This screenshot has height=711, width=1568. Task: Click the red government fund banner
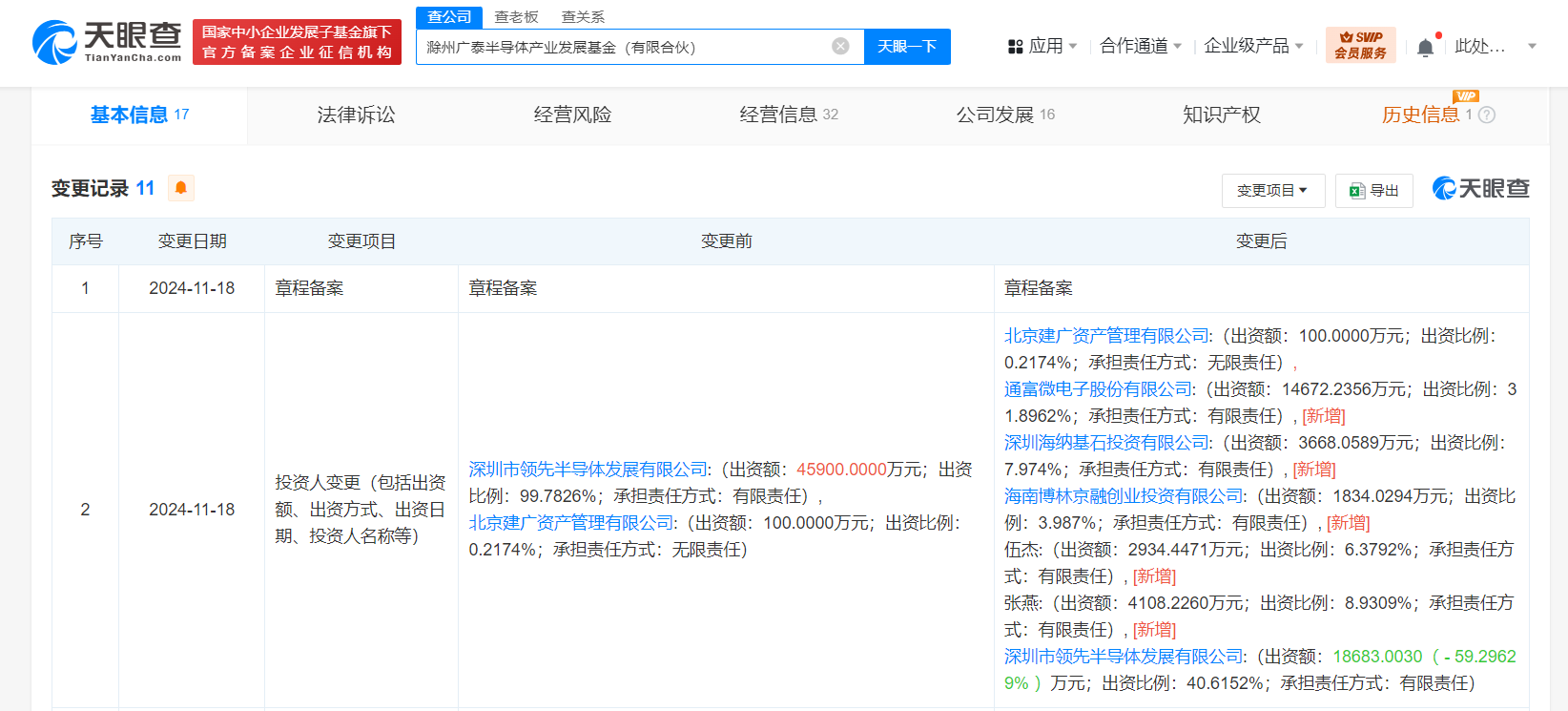click(x=297, y=42)
